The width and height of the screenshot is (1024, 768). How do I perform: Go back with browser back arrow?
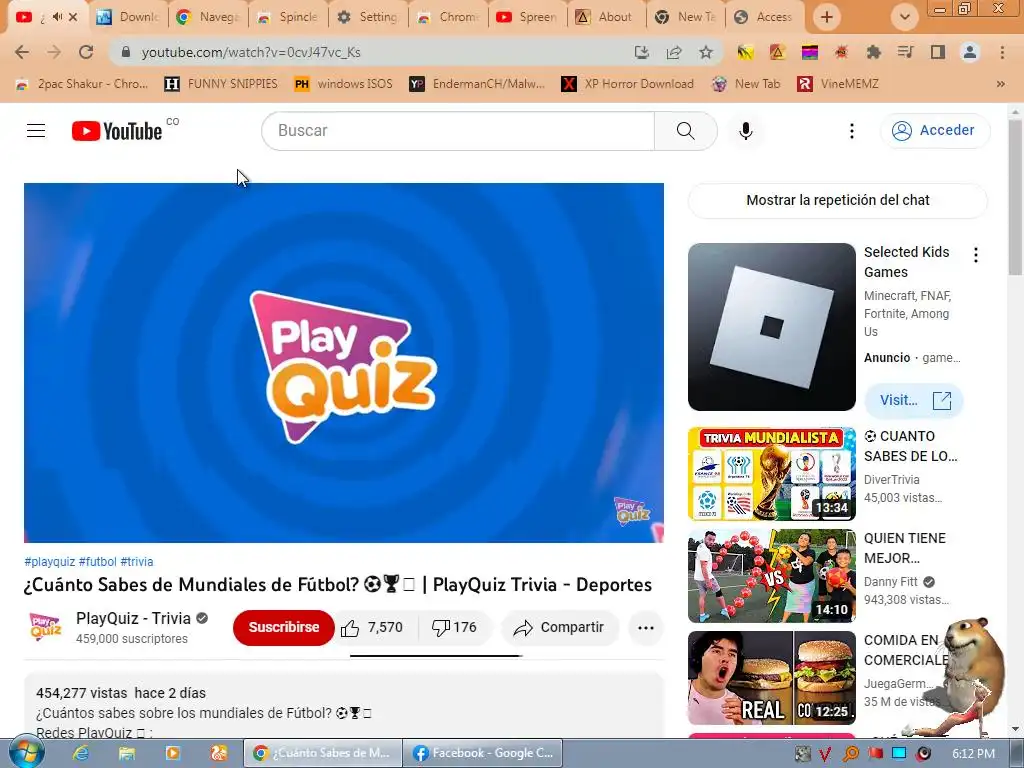pyautogui.click(x=22, y=52)
